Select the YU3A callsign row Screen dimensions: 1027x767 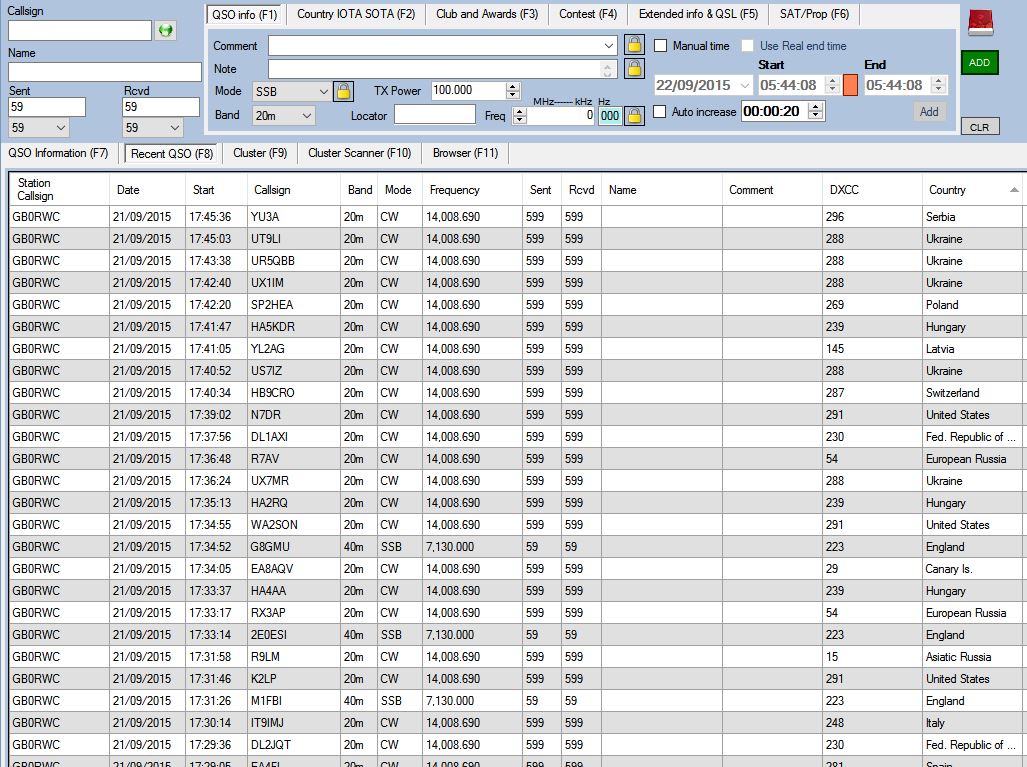point(515,217)
